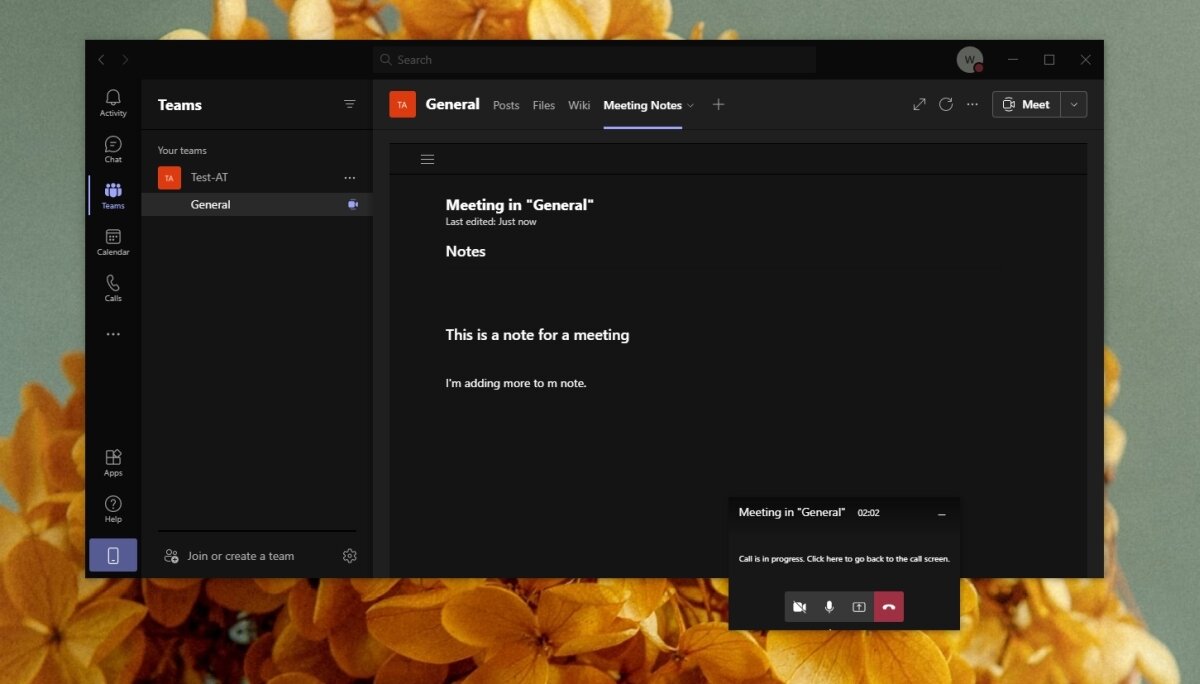Image resolution: width=1200 pixels, height=684 pixels.
Task: Open the Help menu icon
Action: pos(113,509)
